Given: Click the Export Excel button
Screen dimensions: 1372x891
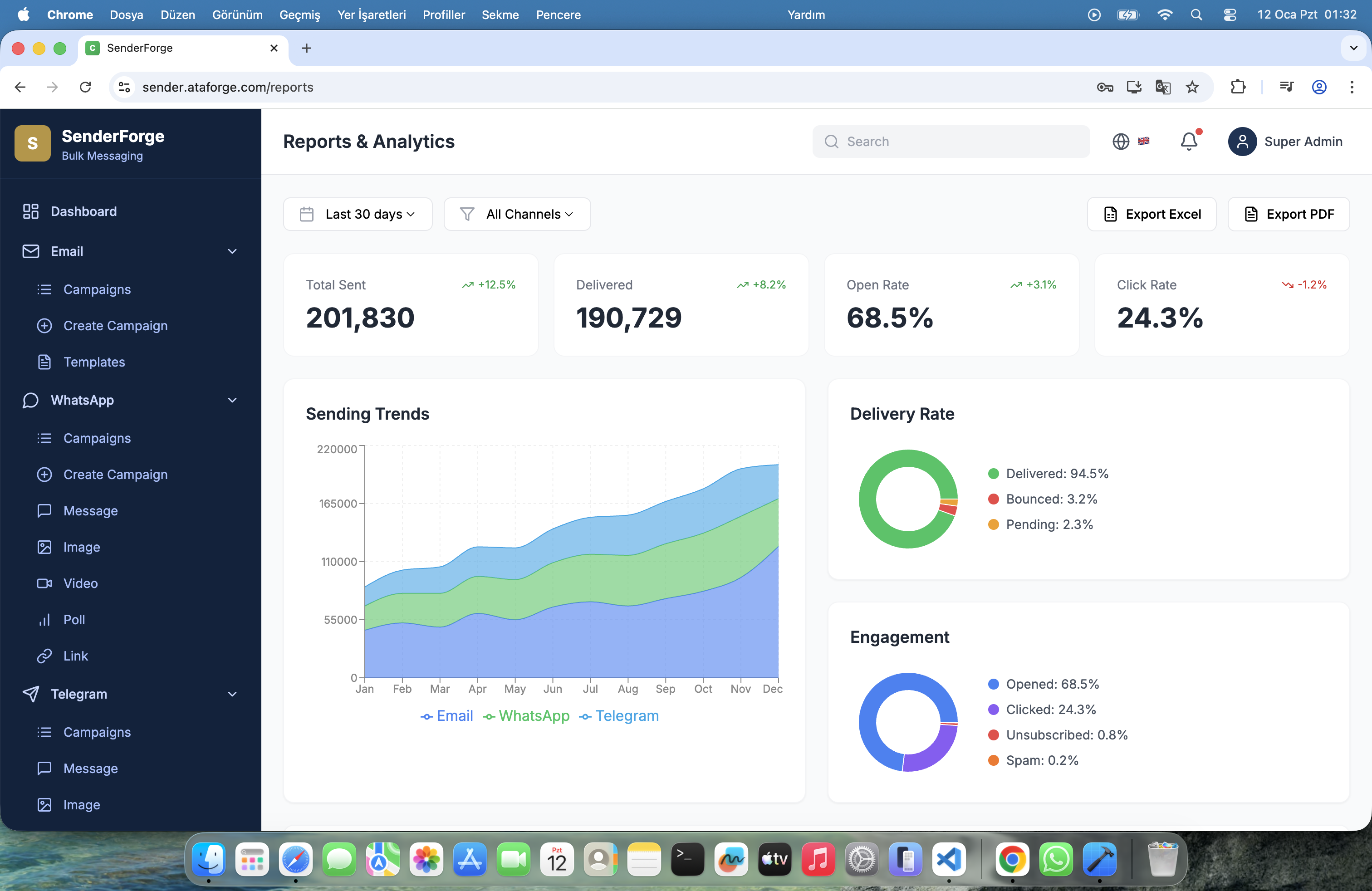Looking at the screenshot, I should (x=1151, y=215).
